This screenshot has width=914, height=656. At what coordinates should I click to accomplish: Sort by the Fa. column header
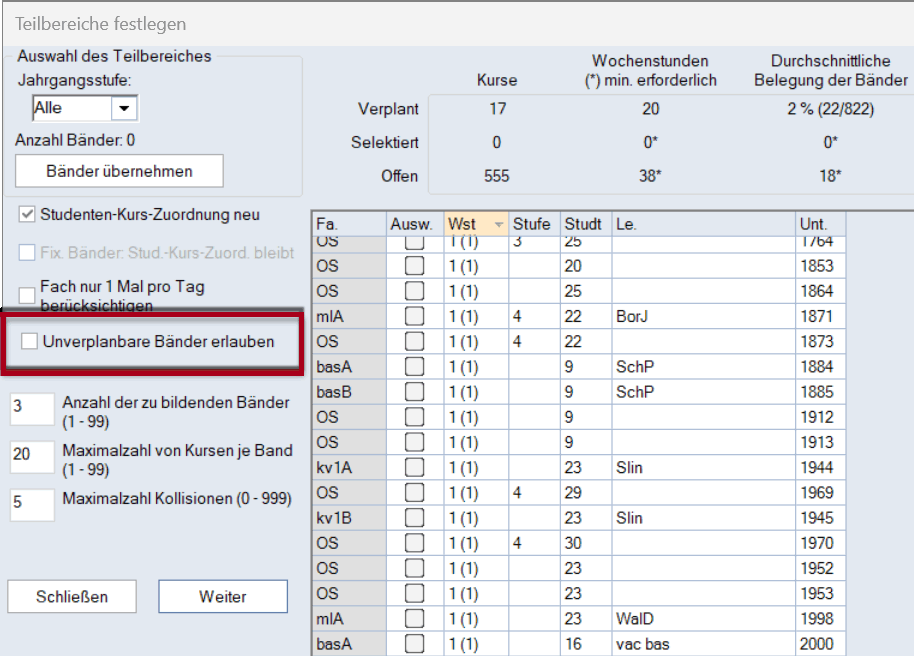[x=350, y=224]
